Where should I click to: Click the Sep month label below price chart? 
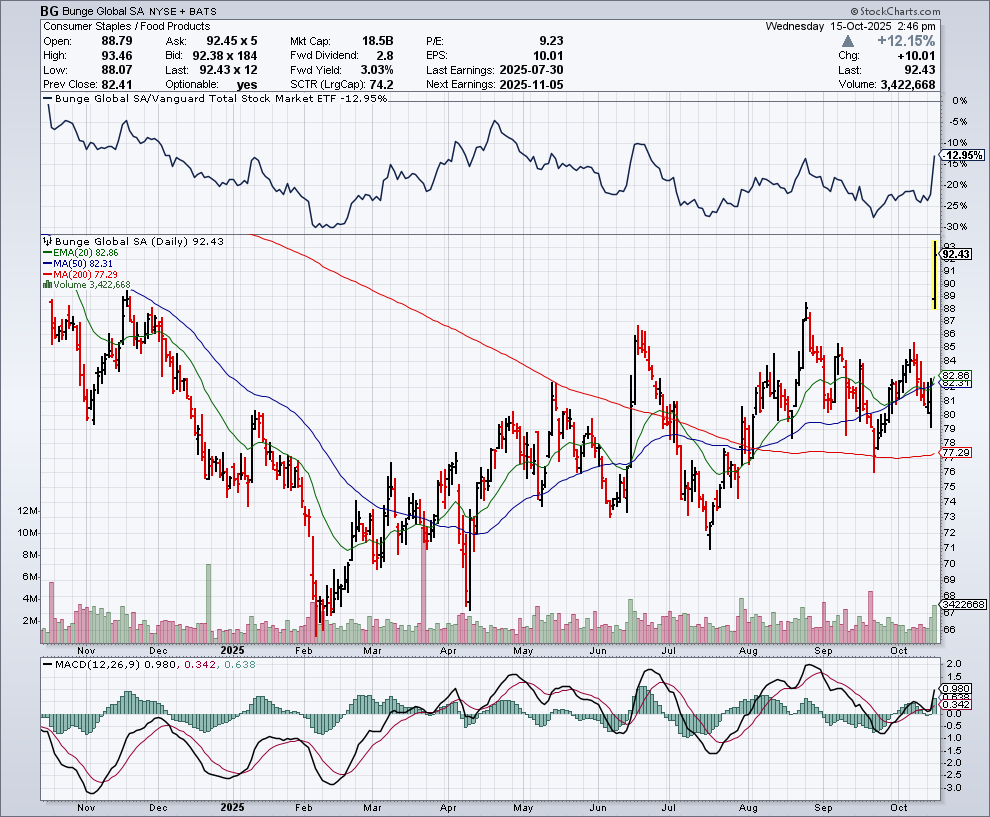[x=822, y=649]
